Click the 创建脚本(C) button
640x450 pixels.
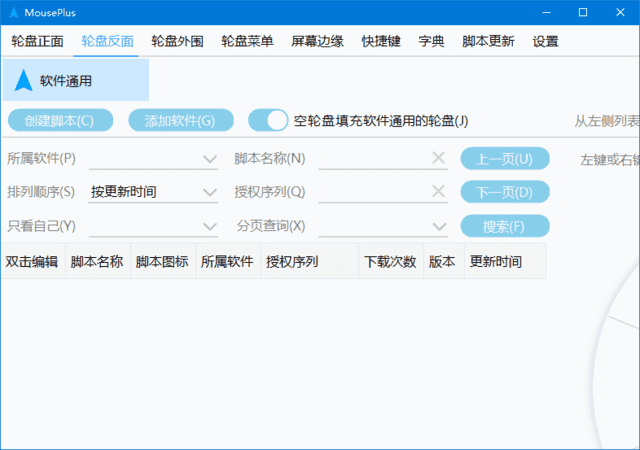[x=59, y=121]
